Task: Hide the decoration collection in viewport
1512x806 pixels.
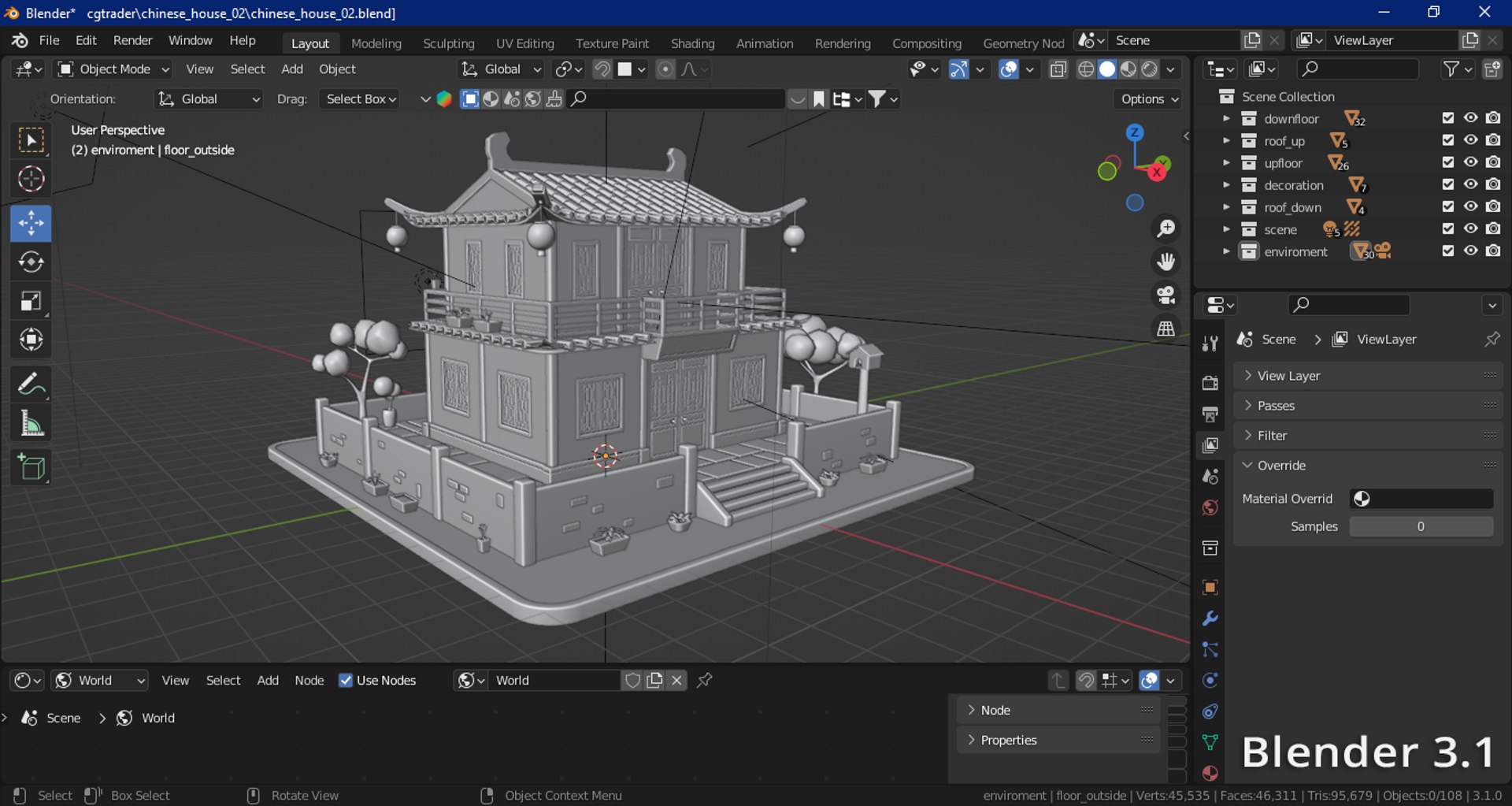Action: 1470,184
